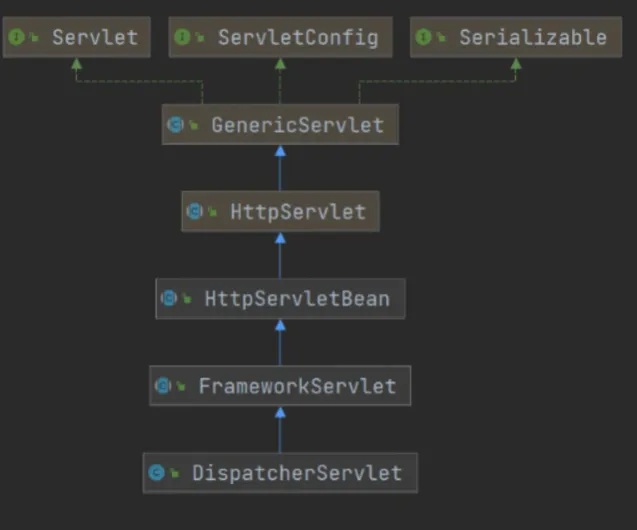The height and width of the screenshot is (530, 637).
Task: Click the HttpServlet class icon
Action: [x=195, y=211]
